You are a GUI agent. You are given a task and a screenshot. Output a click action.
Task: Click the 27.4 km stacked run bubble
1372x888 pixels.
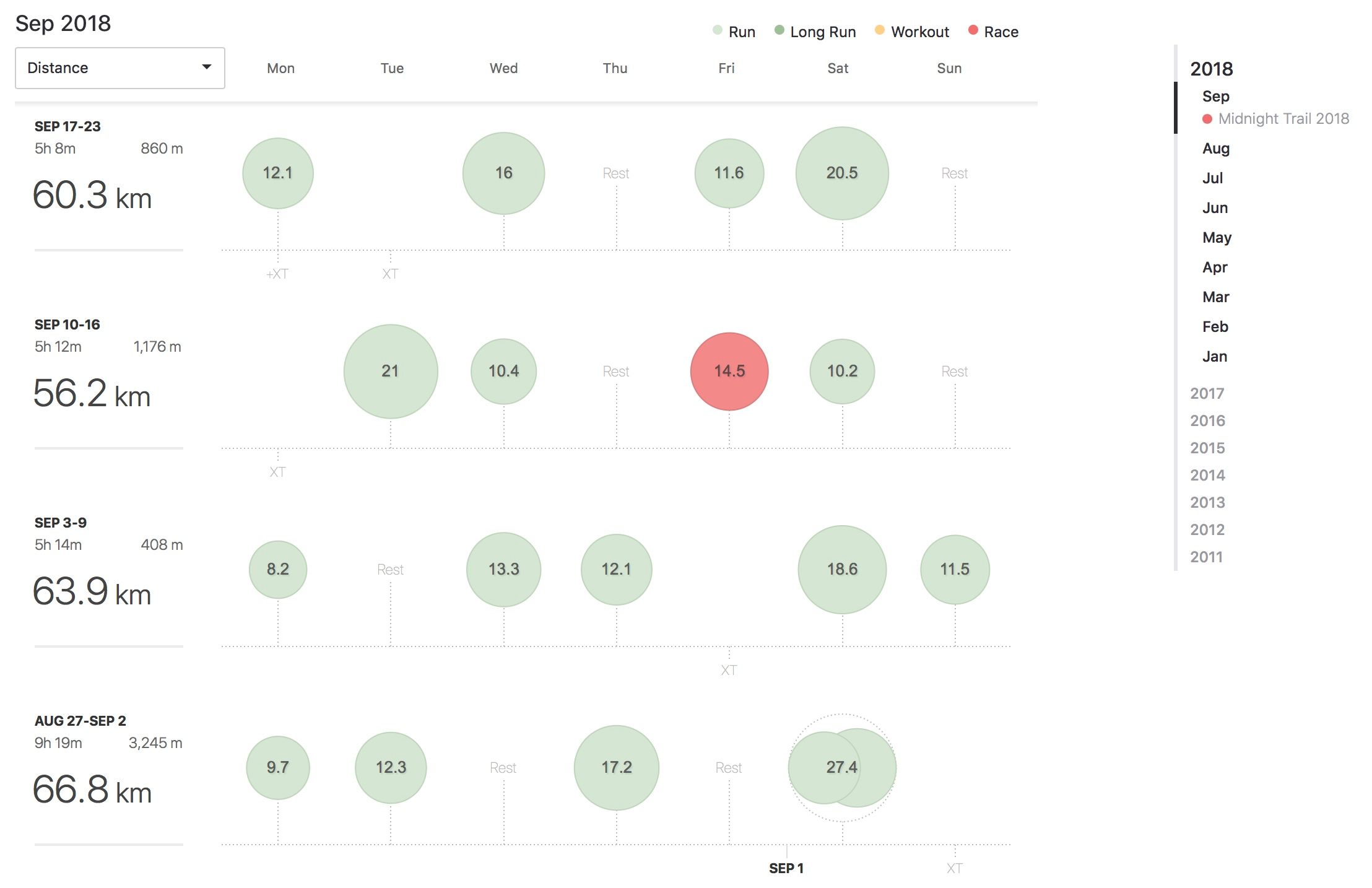coord(841,768)
